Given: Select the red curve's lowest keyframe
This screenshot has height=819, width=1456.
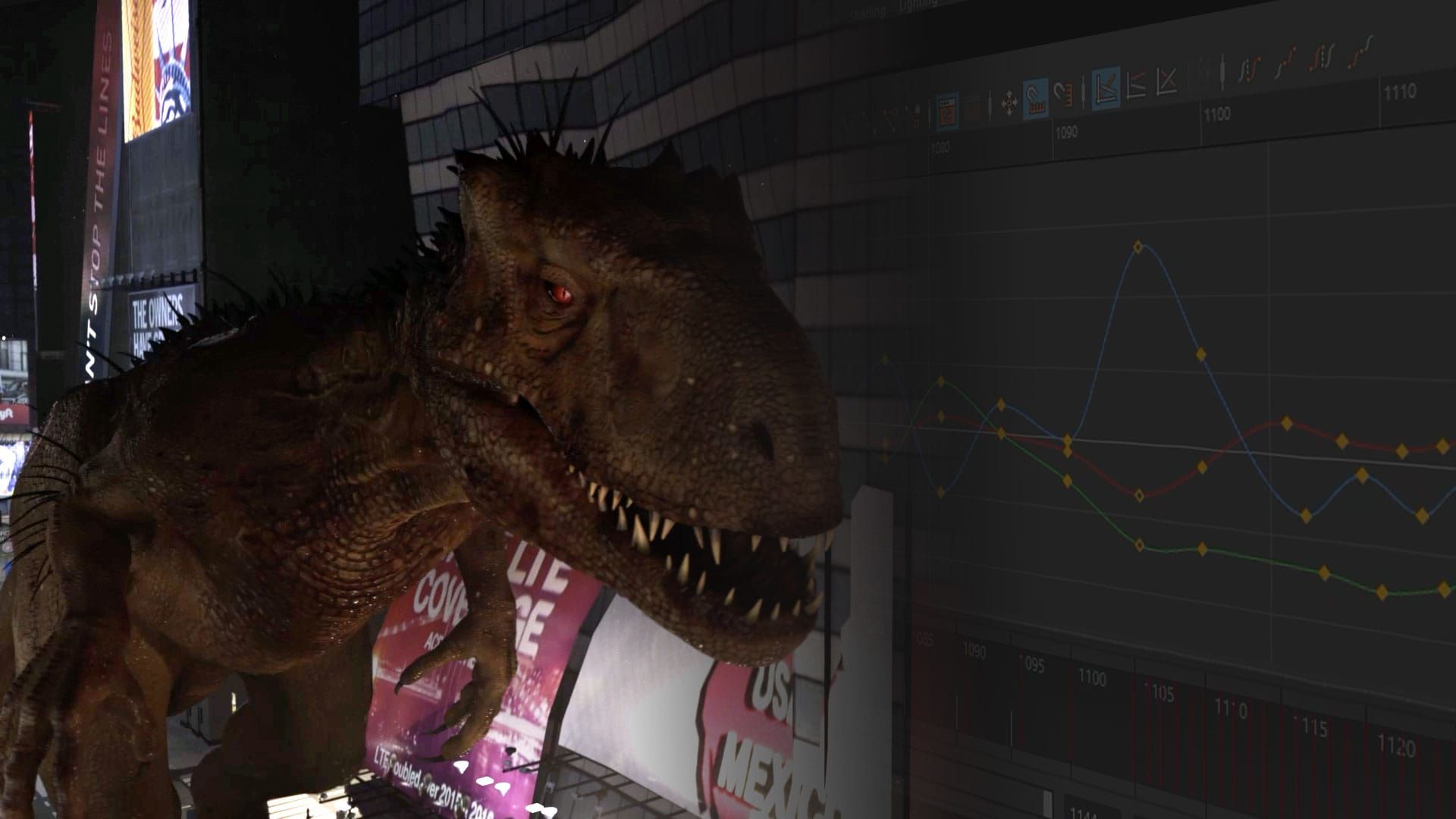Looking at the screenshot, I should click(x=1138, y=496).
